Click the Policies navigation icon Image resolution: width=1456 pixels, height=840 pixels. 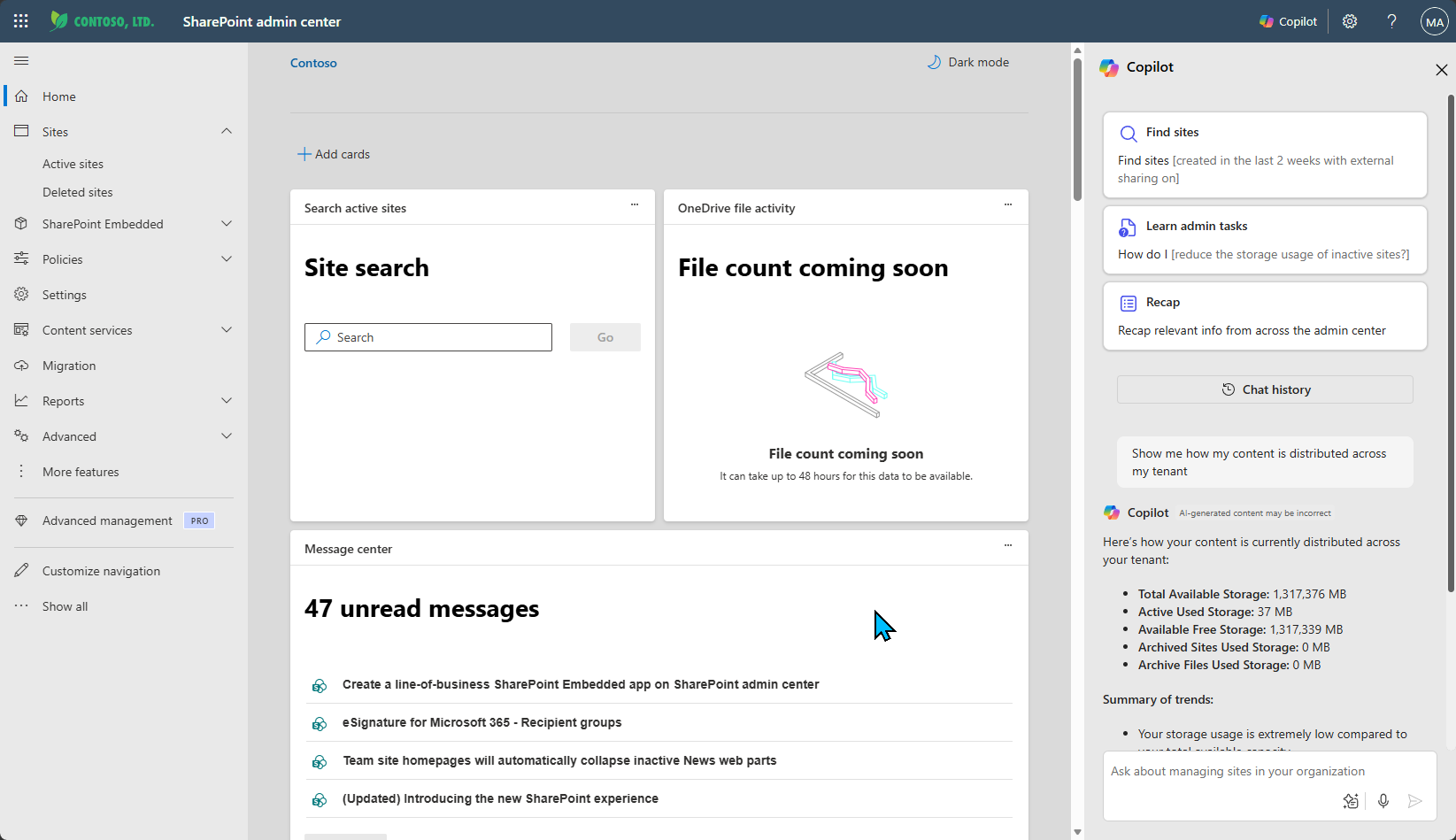tap(21, 258)
